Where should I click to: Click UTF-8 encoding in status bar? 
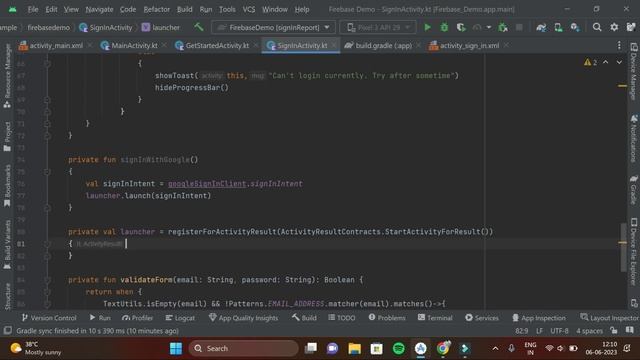559,331
